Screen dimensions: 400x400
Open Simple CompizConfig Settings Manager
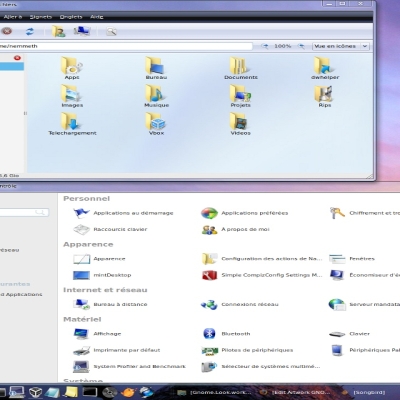point(262,275)
